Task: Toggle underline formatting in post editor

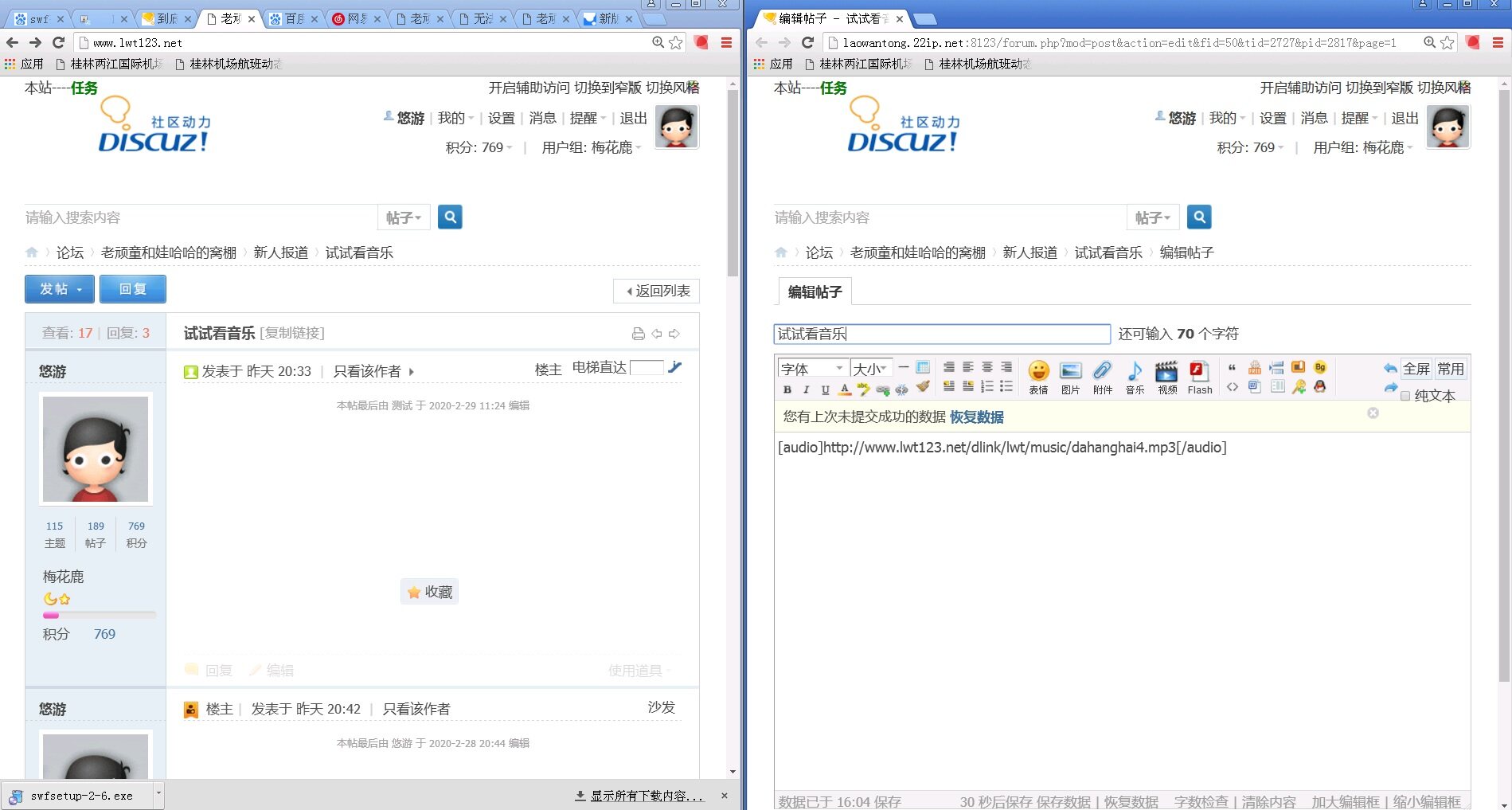Action: [x=825, y=389]
